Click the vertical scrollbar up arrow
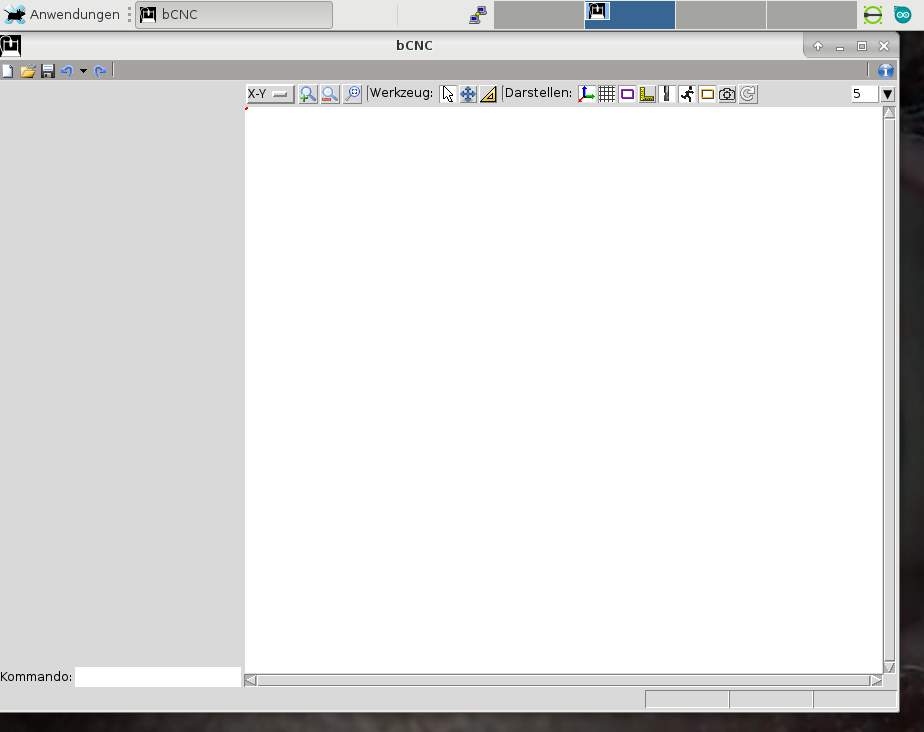The image size is (924, 732). point(889,113)
